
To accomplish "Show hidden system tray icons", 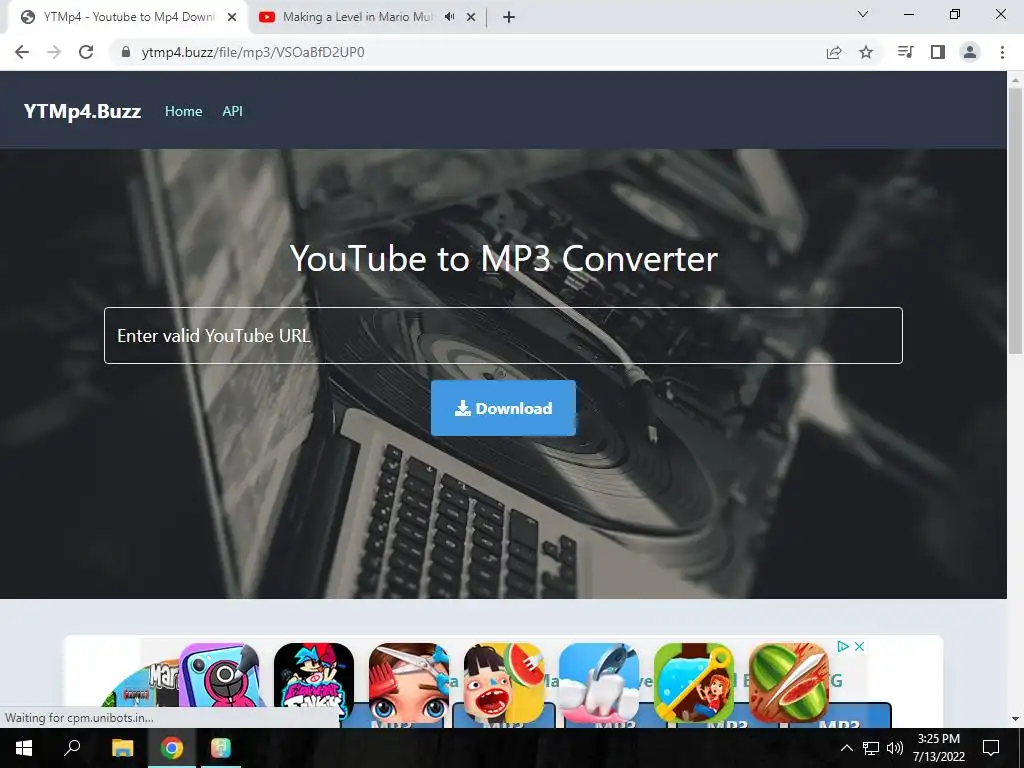I will coord(846,748).
